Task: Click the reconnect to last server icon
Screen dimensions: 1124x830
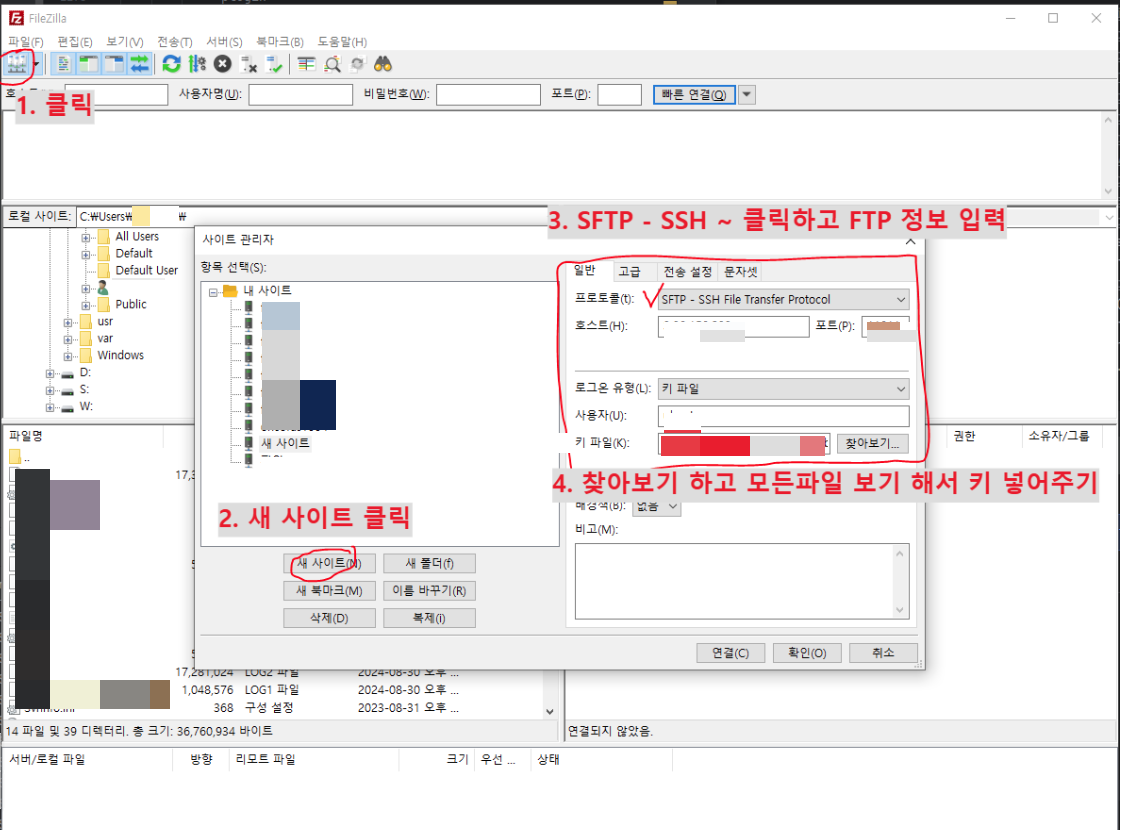Action: point(275,65)
